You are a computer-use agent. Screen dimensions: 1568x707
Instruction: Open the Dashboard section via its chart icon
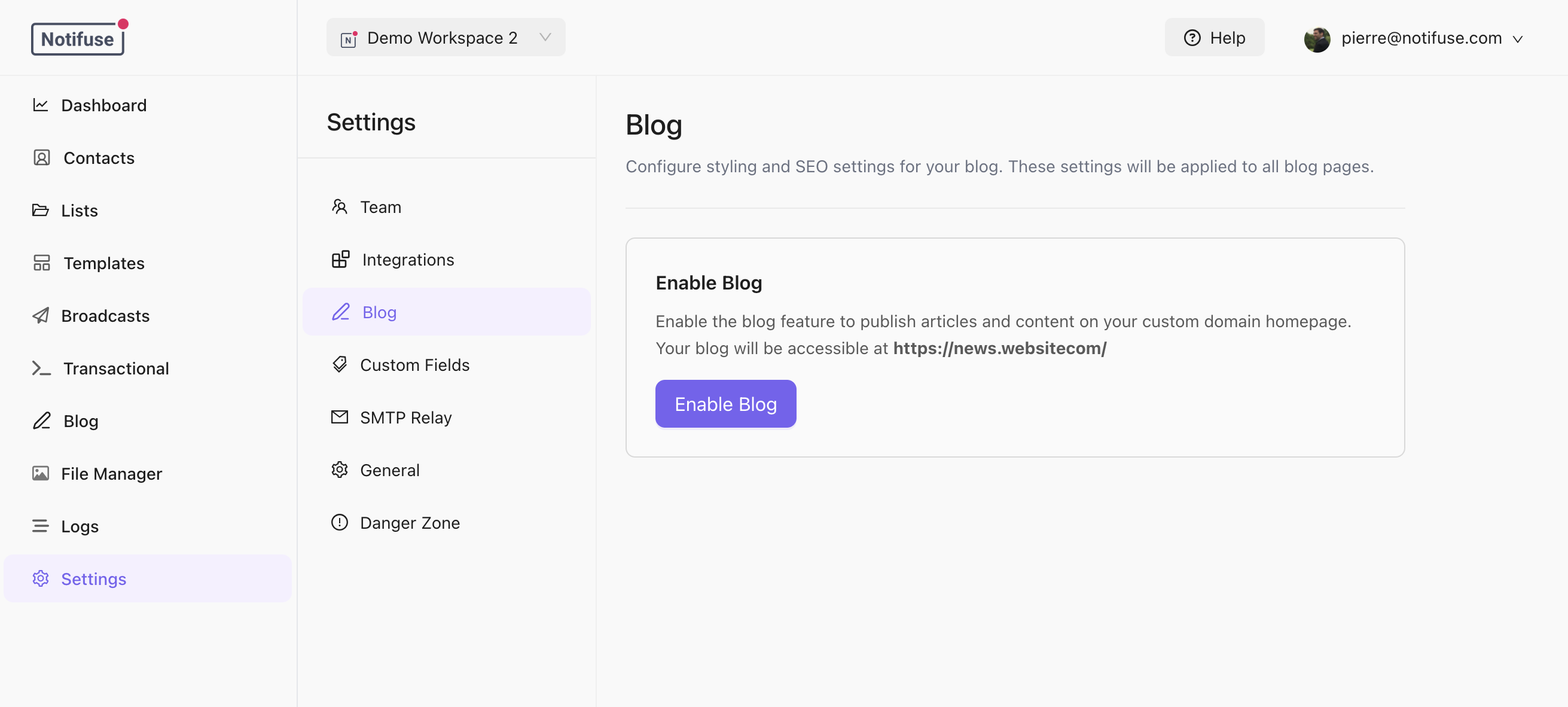(x=40, y=105)
